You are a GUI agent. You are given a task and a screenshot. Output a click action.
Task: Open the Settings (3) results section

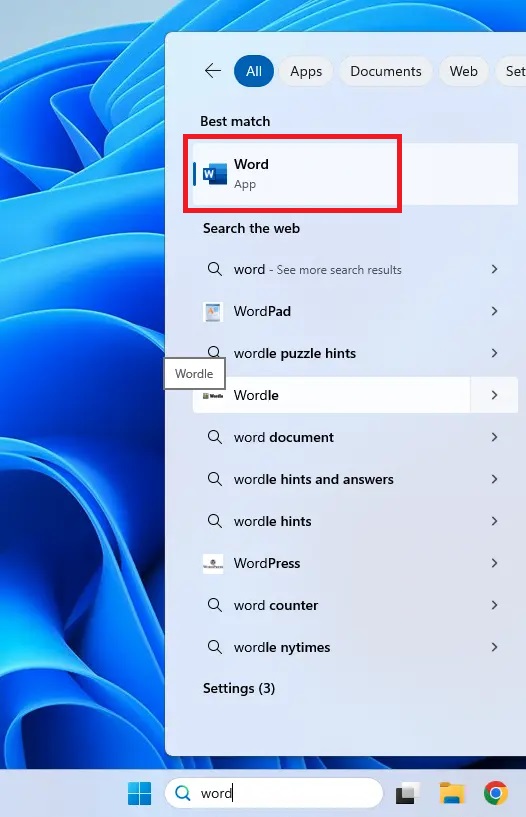pos(239,688)
